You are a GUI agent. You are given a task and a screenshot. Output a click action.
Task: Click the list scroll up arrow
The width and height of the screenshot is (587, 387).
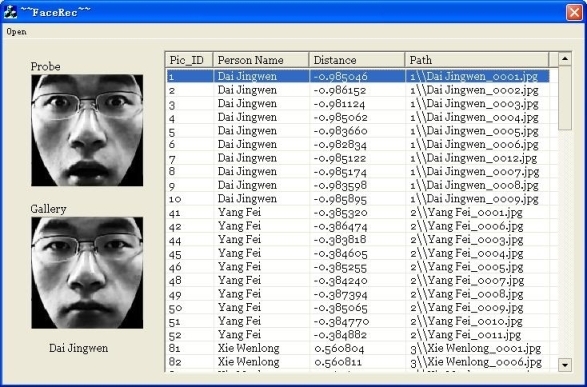click(x=565, y=59)
